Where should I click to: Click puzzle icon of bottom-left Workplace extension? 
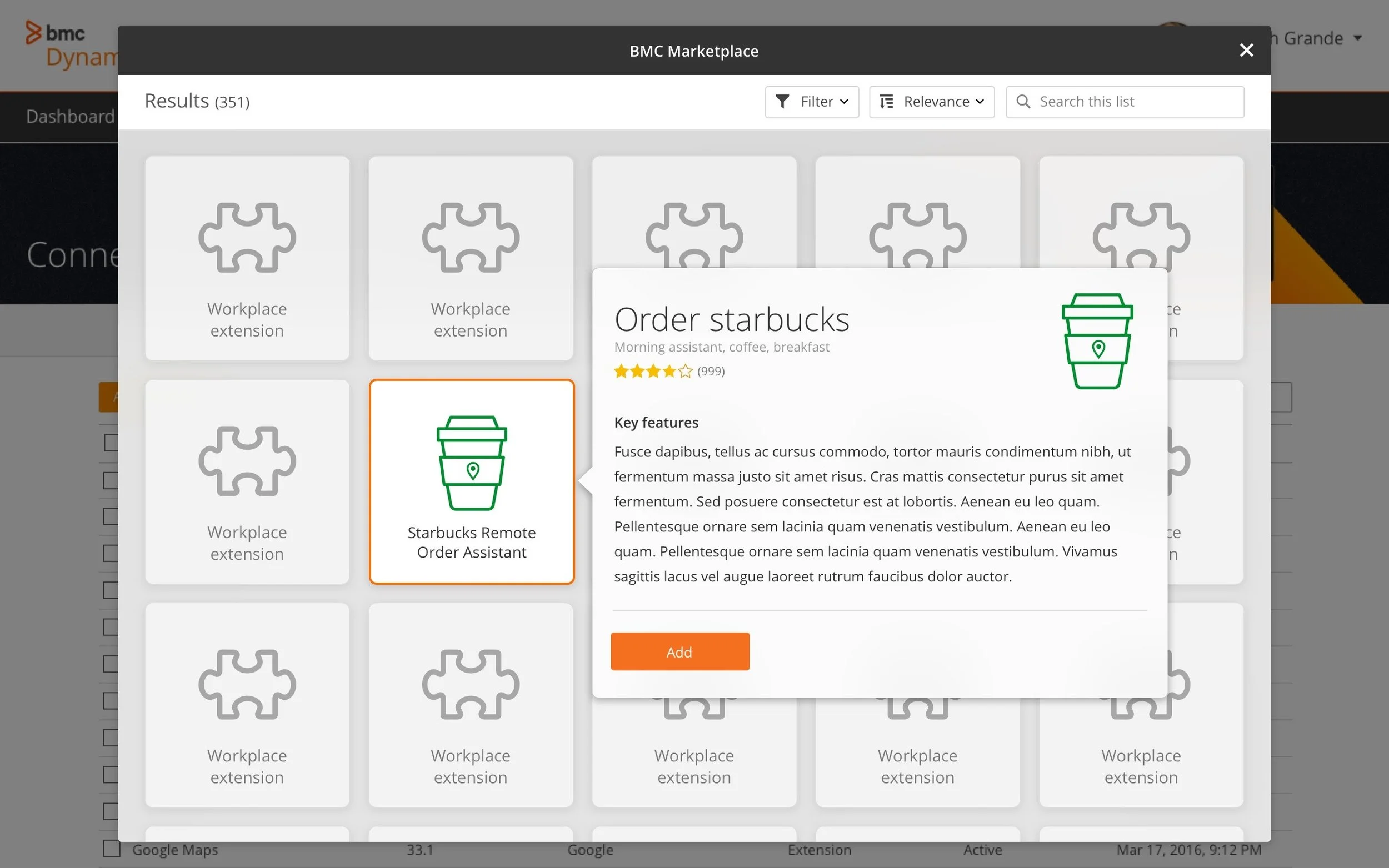pyautogui.click(x=247, y=684)
